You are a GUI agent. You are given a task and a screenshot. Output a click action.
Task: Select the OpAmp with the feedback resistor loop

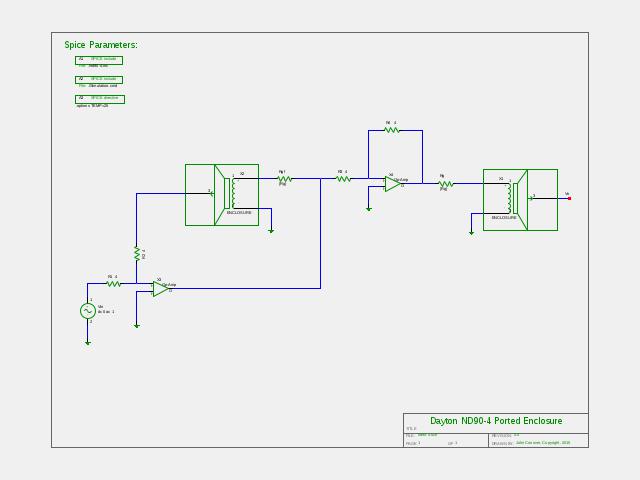click(393, 184)
